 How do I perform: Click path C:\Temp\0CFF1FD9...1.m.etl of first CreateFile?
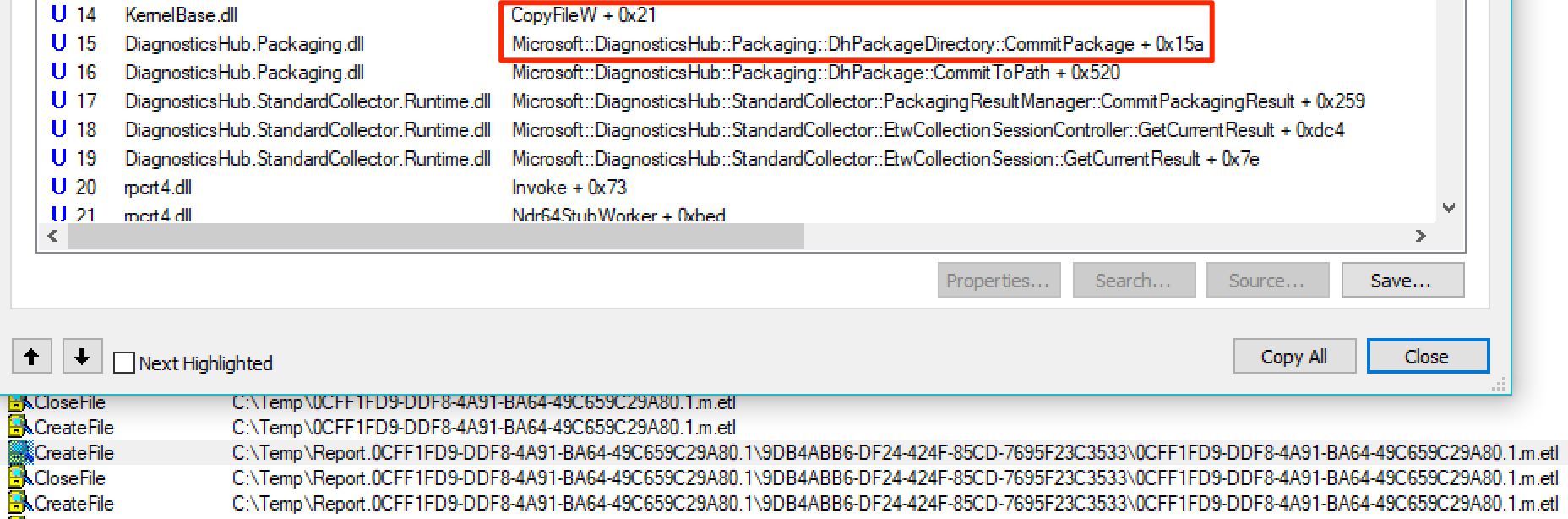[484, 428]
